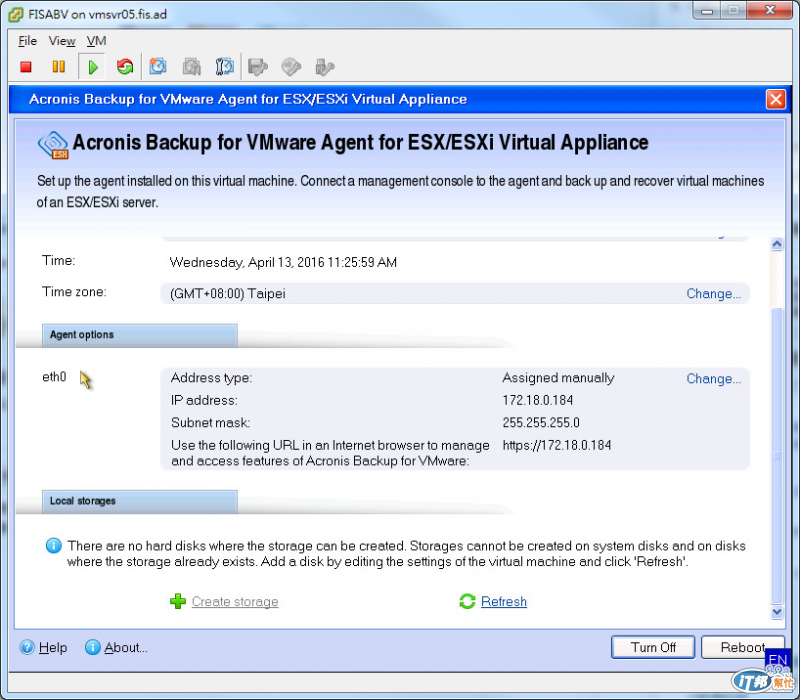Click the Connect CD/DVD device toolbar icon
The image size is (800, 700).
coord(291,67)
